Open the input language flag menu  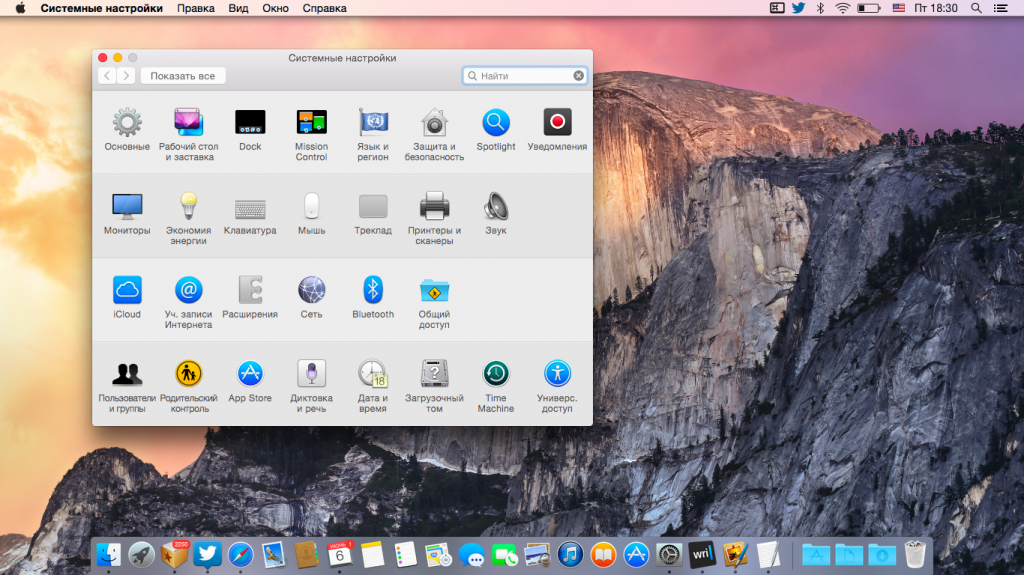coord(897,8)
